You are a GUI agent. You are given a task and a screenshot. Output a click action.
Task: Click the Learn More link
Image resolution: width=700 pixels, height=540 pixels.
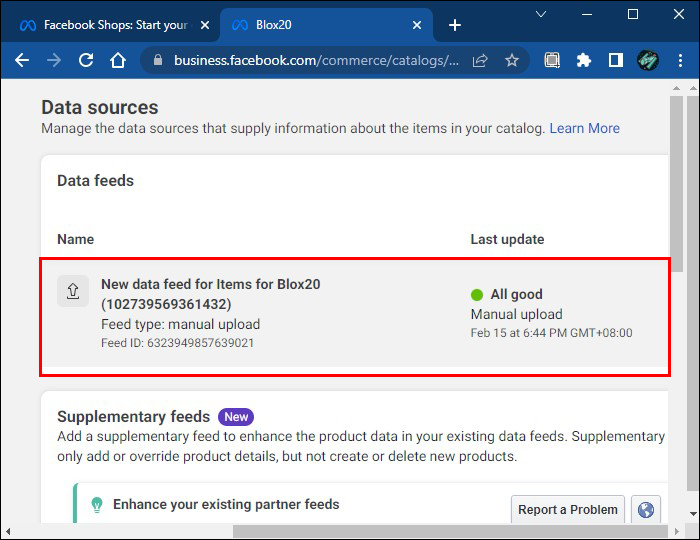click(x=584, y=128)
